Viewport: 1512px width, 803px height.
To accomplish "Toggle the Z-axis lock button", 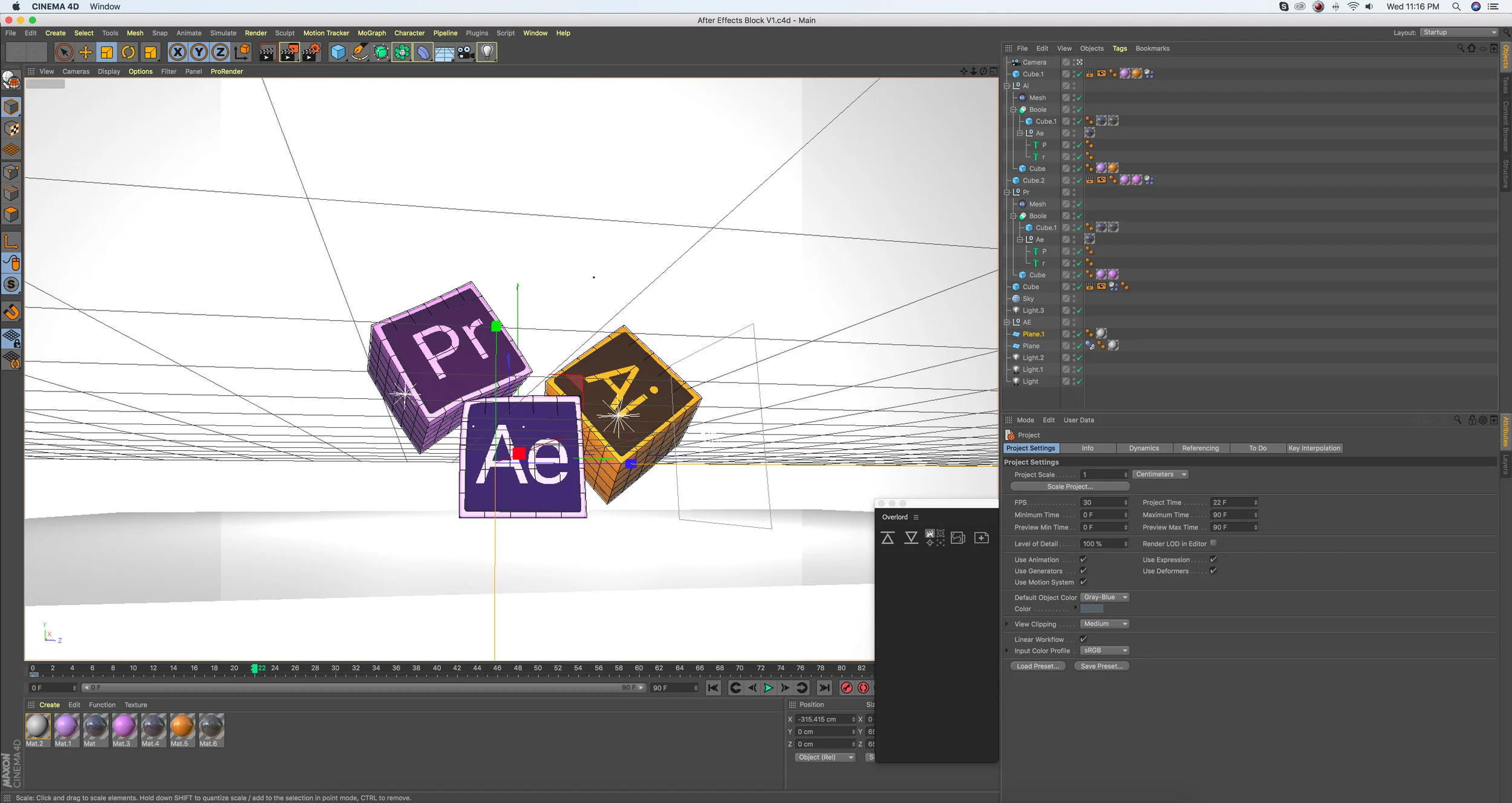I will [220, 53].
